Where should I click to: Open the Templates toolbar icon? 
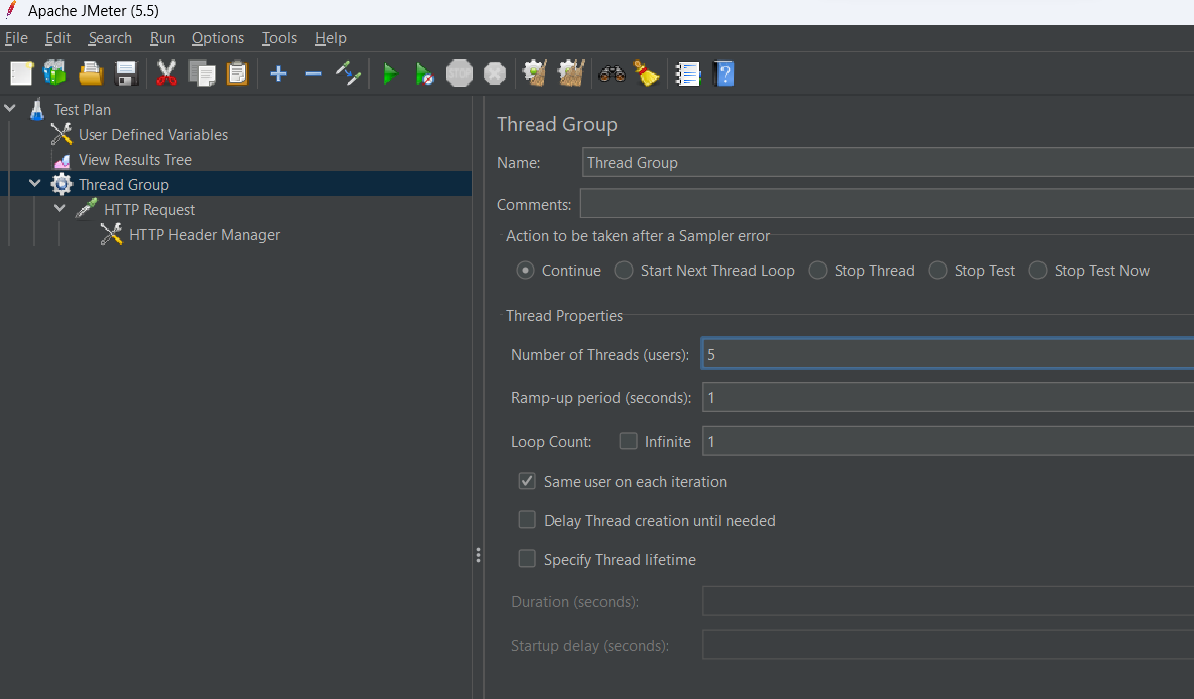coord(55,74)
